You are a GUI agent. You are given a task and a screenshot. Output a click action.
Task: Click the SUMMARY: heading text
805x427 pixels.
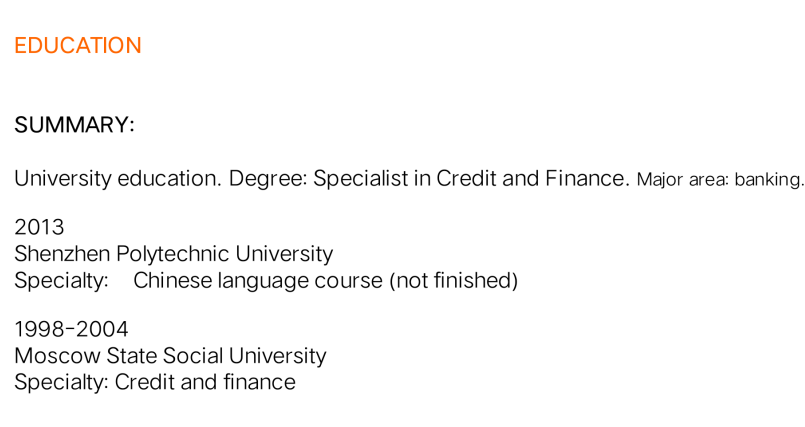coord(74,126)
